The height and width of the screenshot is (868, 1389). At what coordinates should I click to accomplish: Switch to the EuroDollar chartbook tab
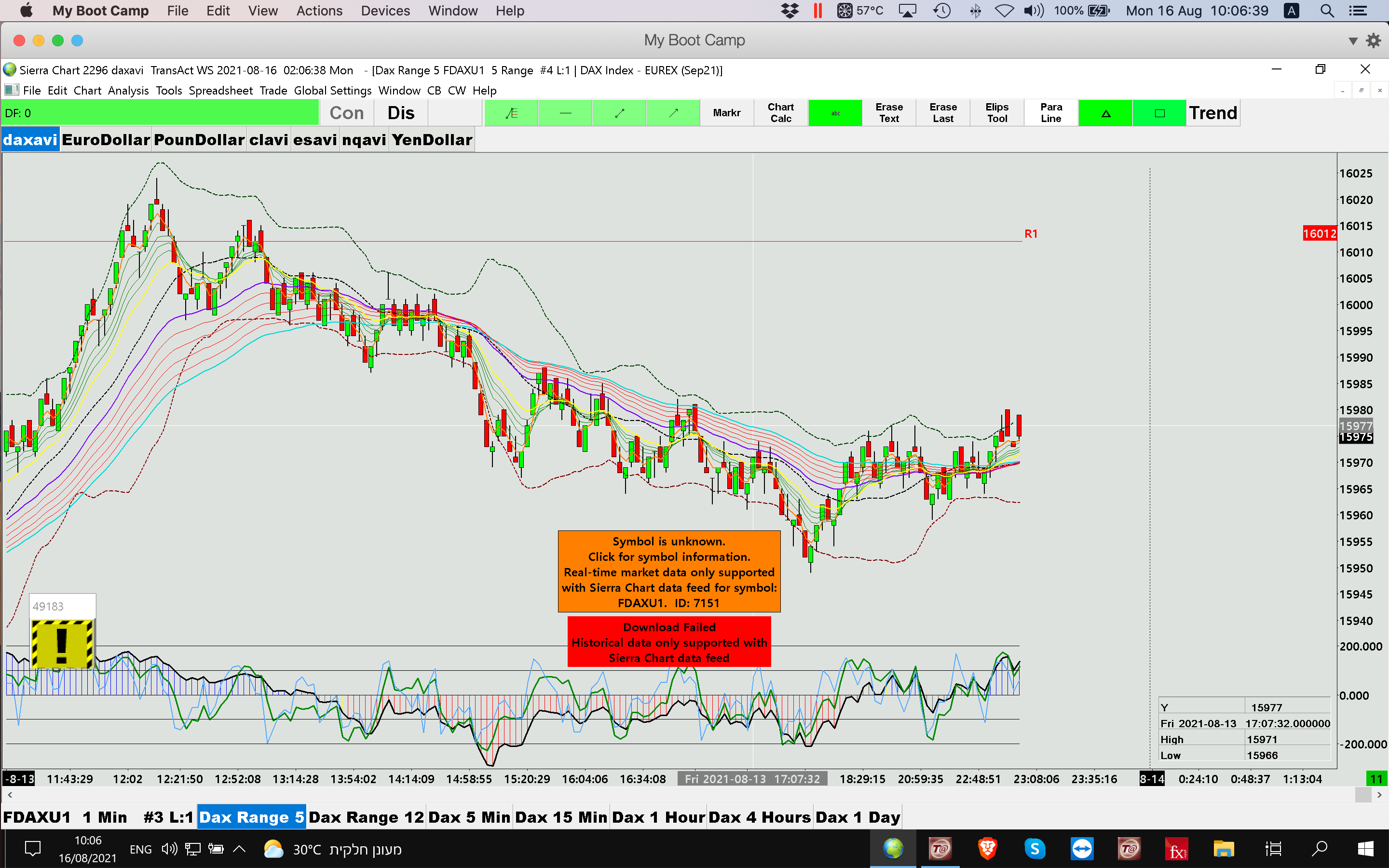[x=106, y=139]
